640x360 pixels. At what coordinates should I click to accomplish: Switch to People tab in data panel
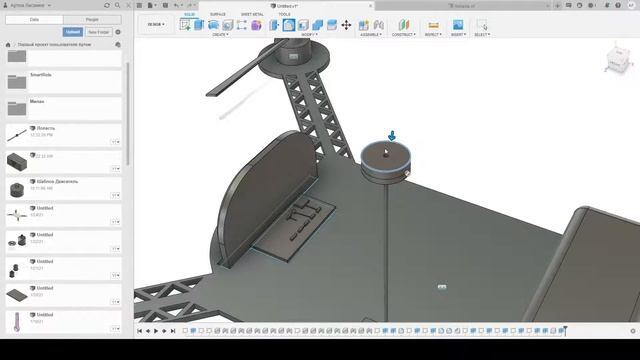tap(92, 20)
